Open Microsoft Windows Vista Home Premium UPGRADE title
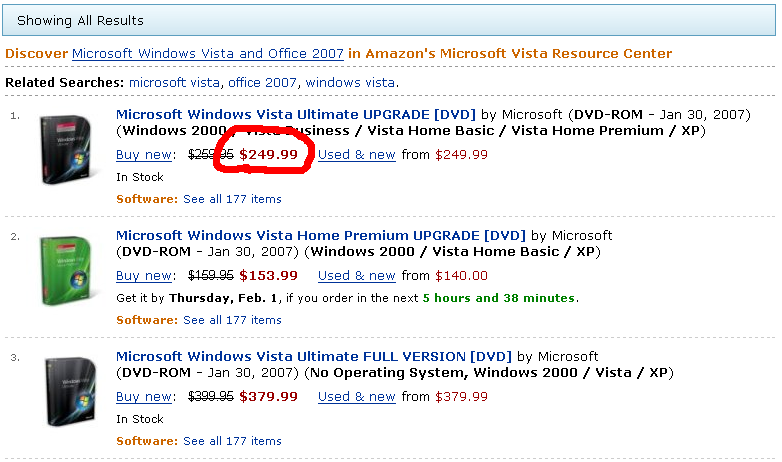 pos(321,235)
